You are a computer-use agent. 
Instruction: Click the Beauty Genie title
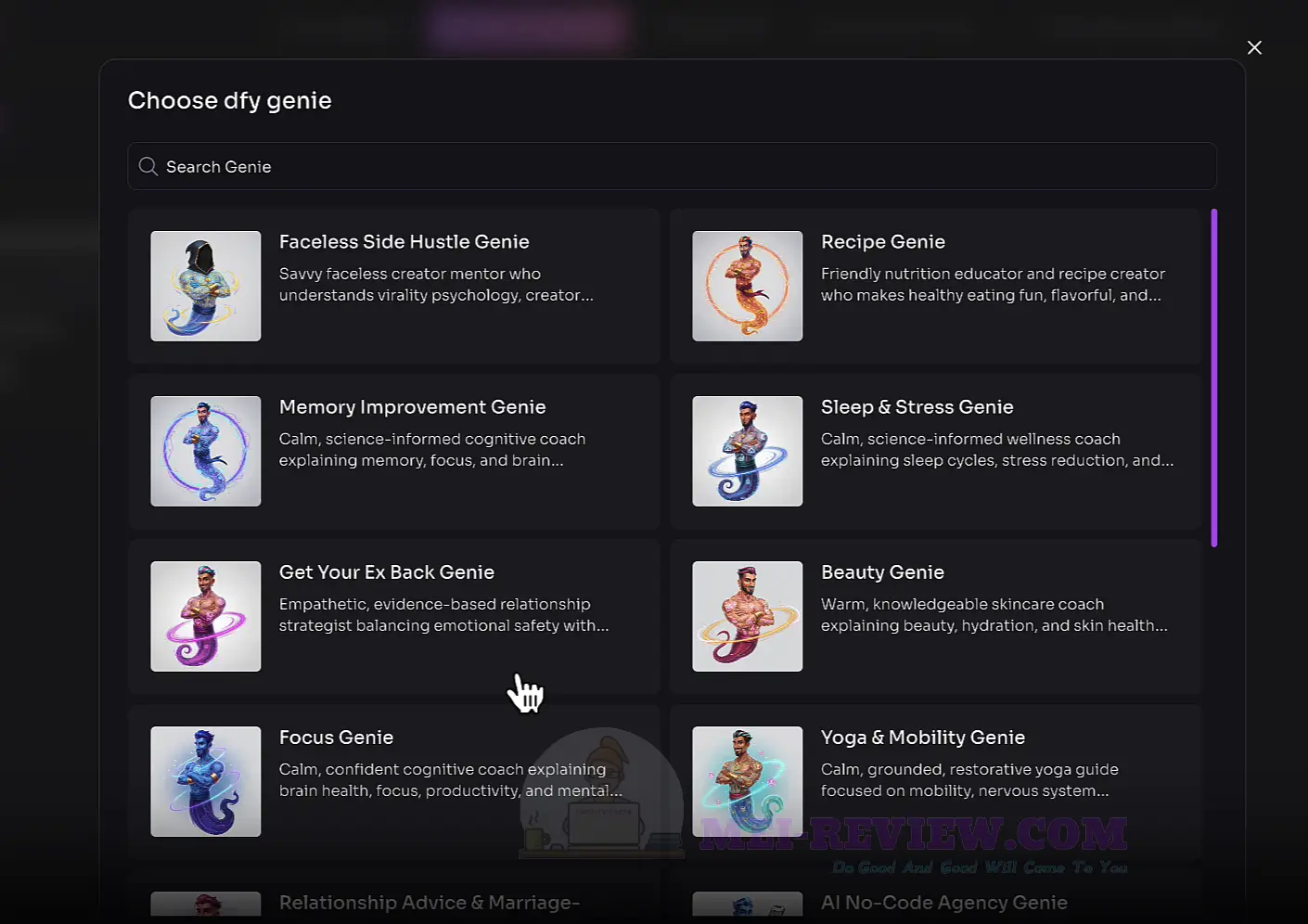[x=882, y=572]
